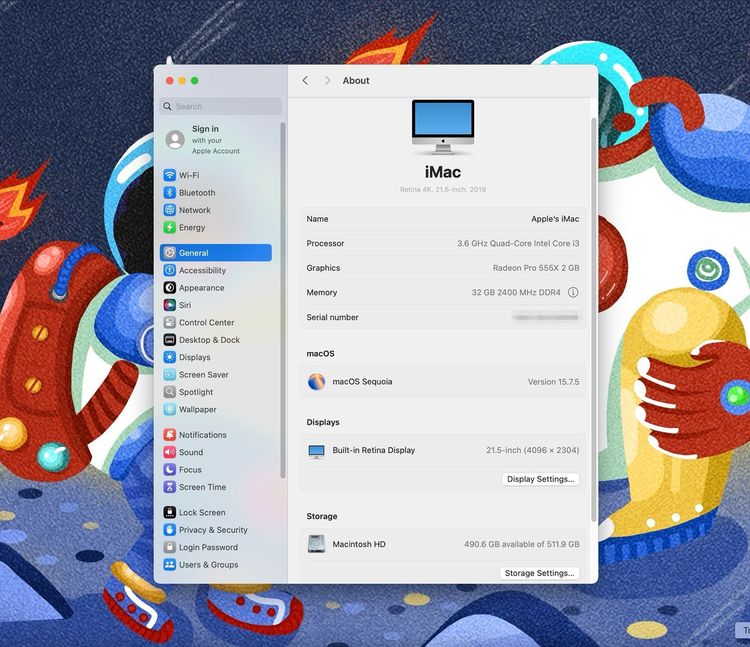Click the magnifier icon in Search field

(167, 106)
